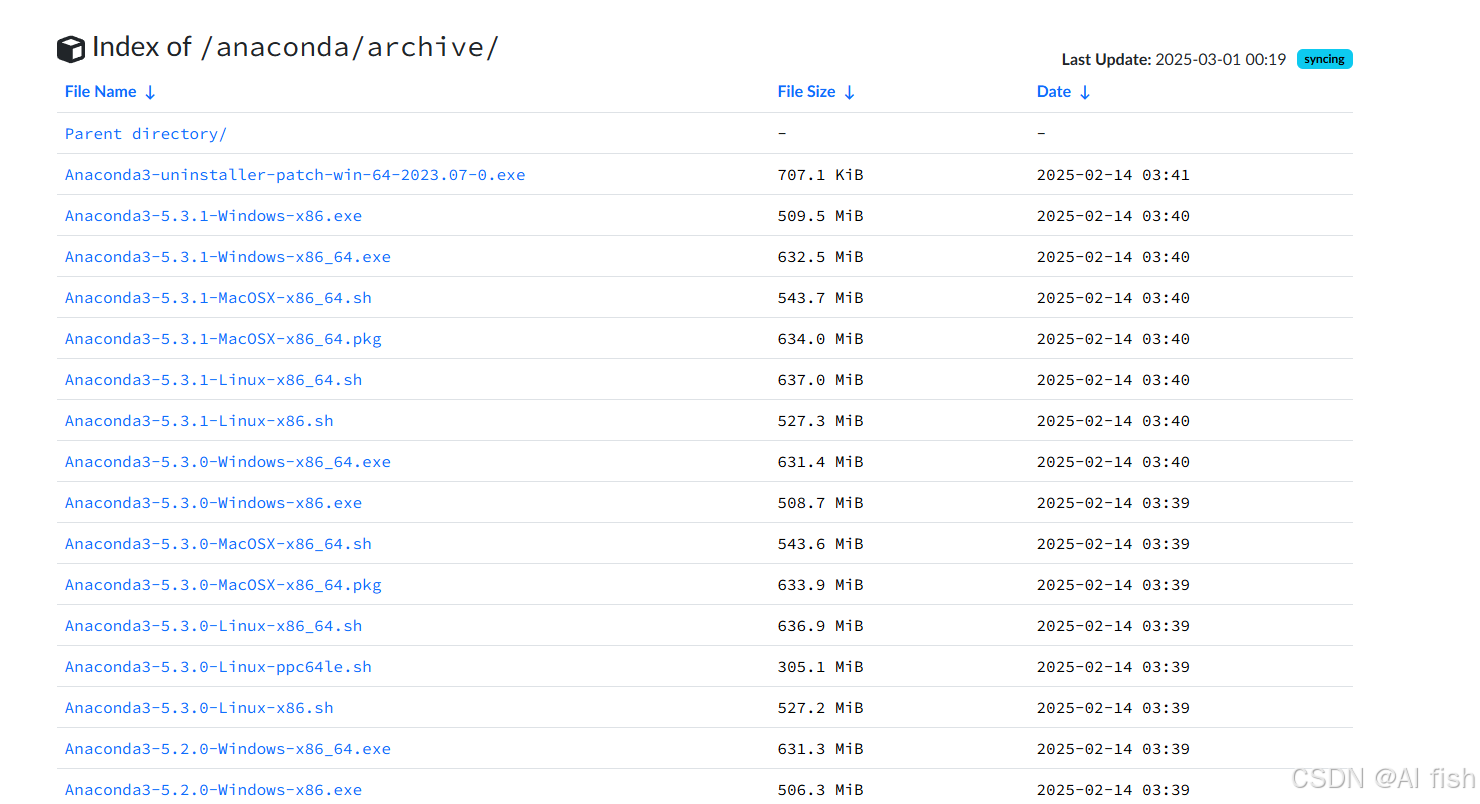Sort by Date column

coord(1063,92)
